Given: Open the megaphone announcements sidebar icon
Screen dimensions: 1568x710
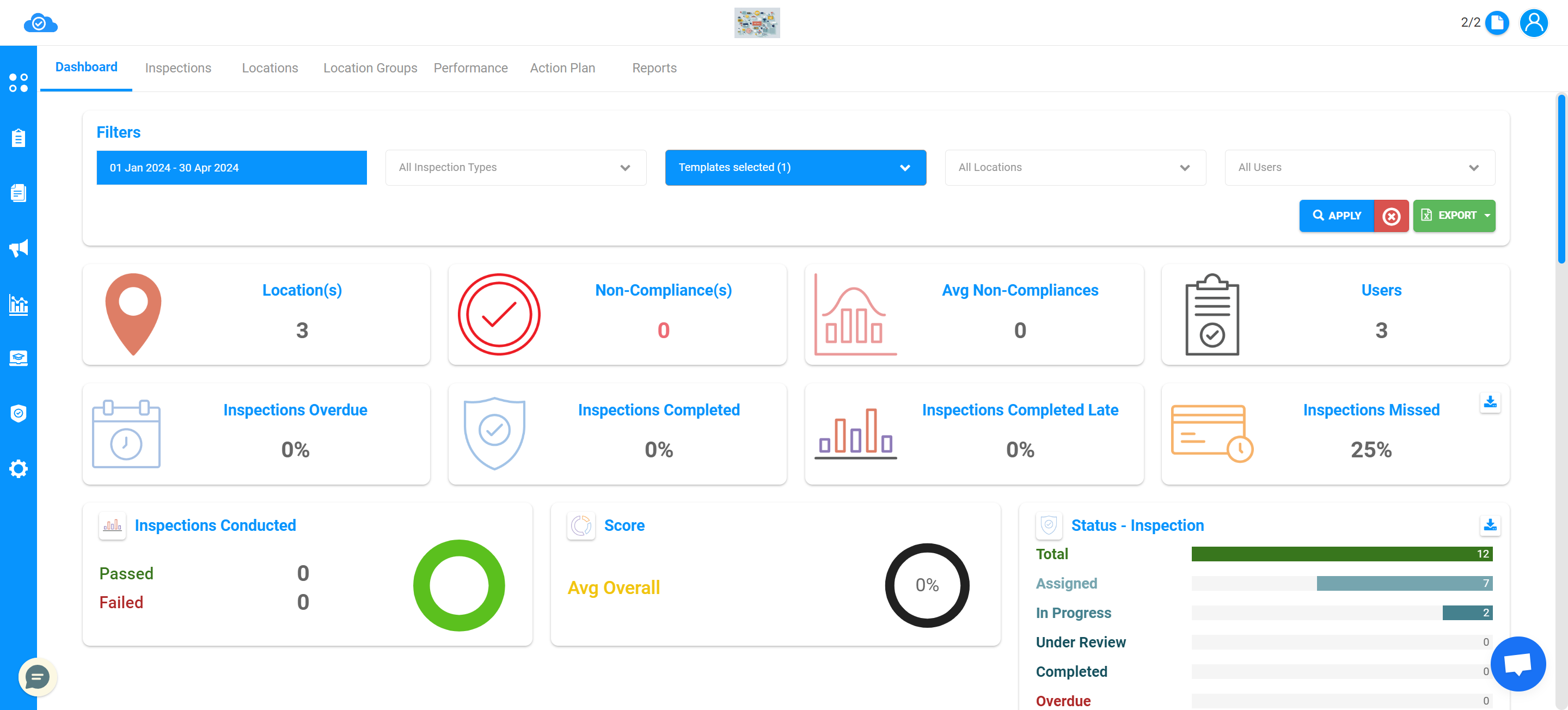Looking at the screenshot, I should click(x=19, y=248).
